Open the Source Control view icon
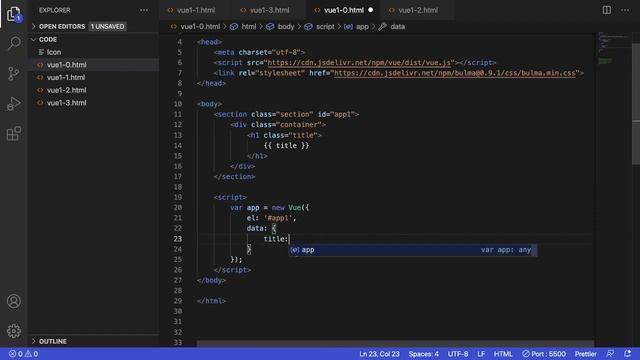640x360 pixels. (x=13, y=73)
